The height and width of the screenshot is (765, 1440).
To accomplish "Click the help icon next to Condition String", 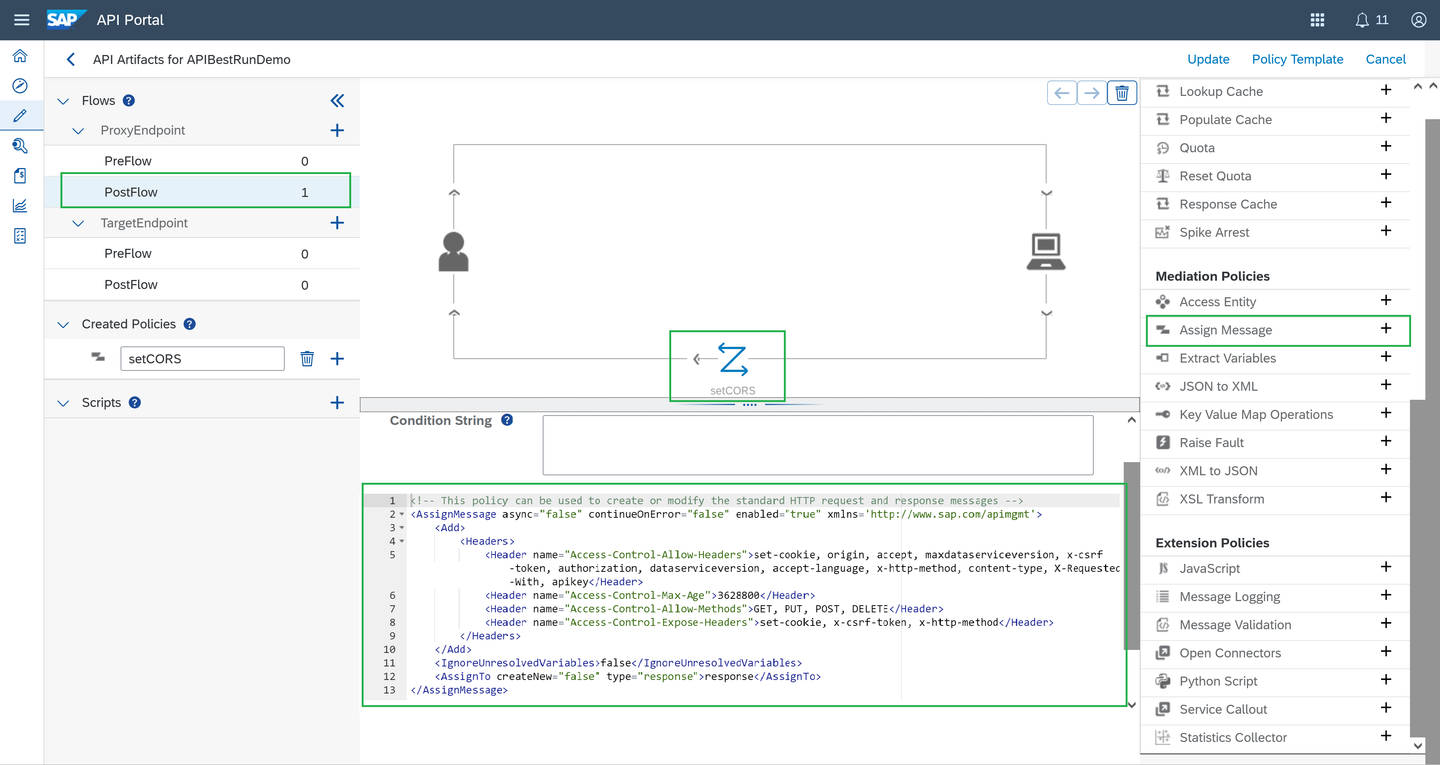I will point(507,420).
